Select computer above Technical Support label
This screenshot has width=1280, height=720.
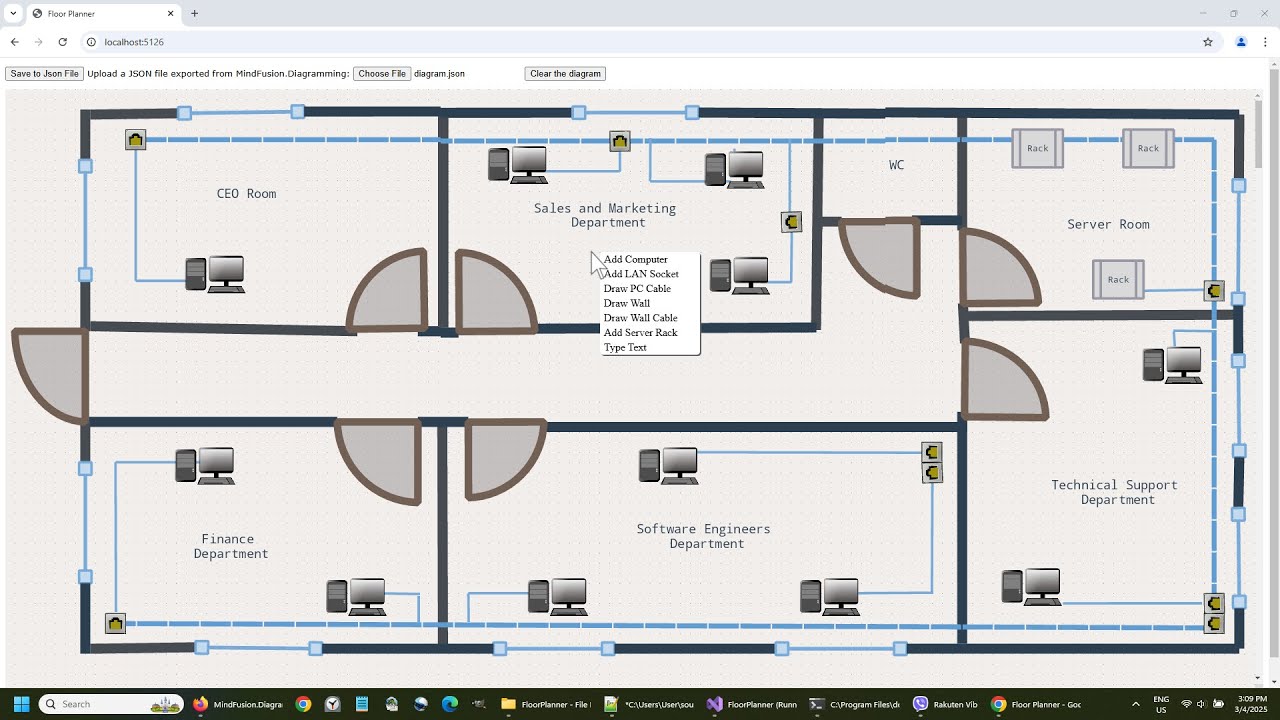pos(1172,365)
